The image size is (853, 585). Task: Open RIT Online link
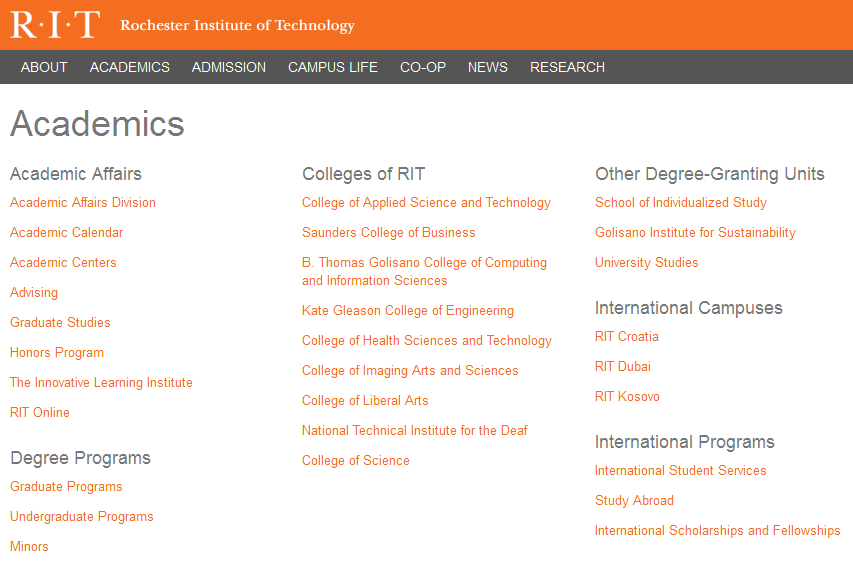40,413
